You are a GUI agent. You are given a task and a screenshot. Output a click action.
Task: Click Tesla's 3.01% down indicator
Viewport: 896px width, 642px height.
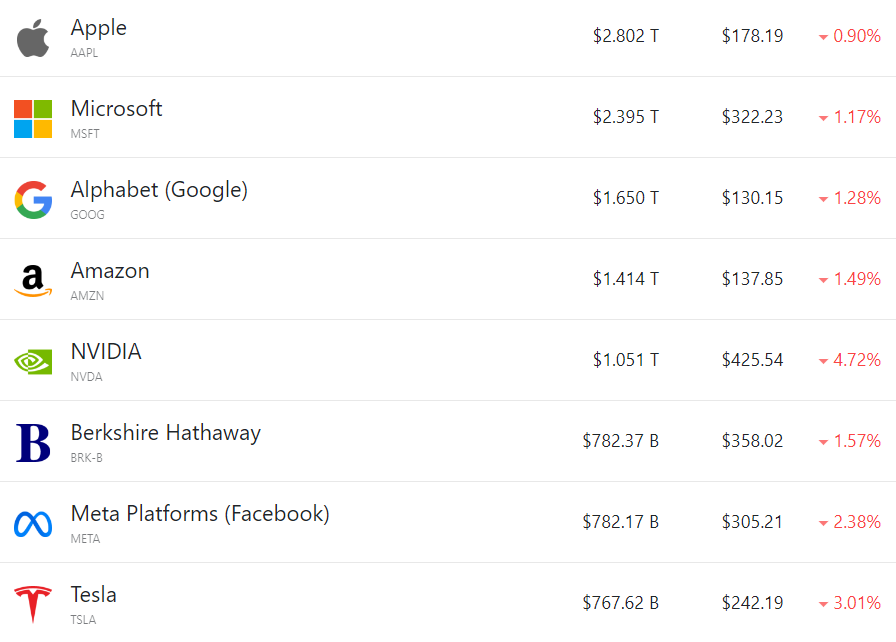point(849,603)
